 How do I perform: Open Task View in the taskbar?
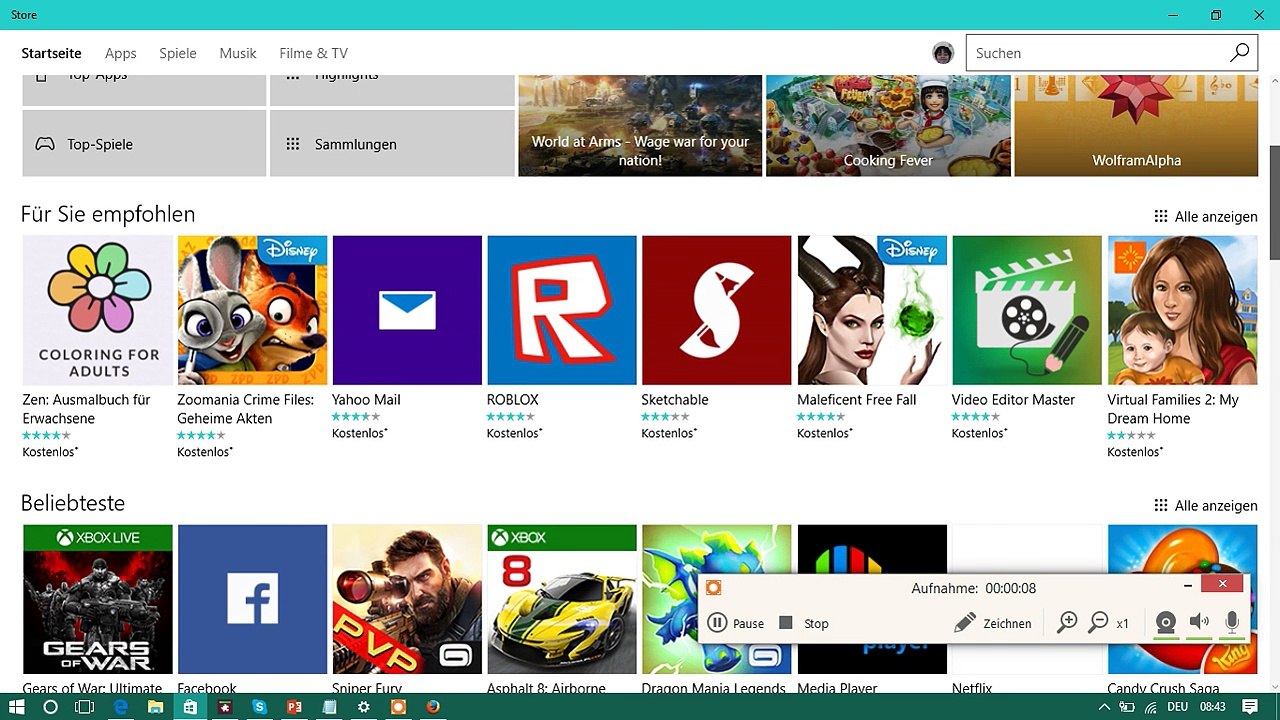[x=85, y=706]
